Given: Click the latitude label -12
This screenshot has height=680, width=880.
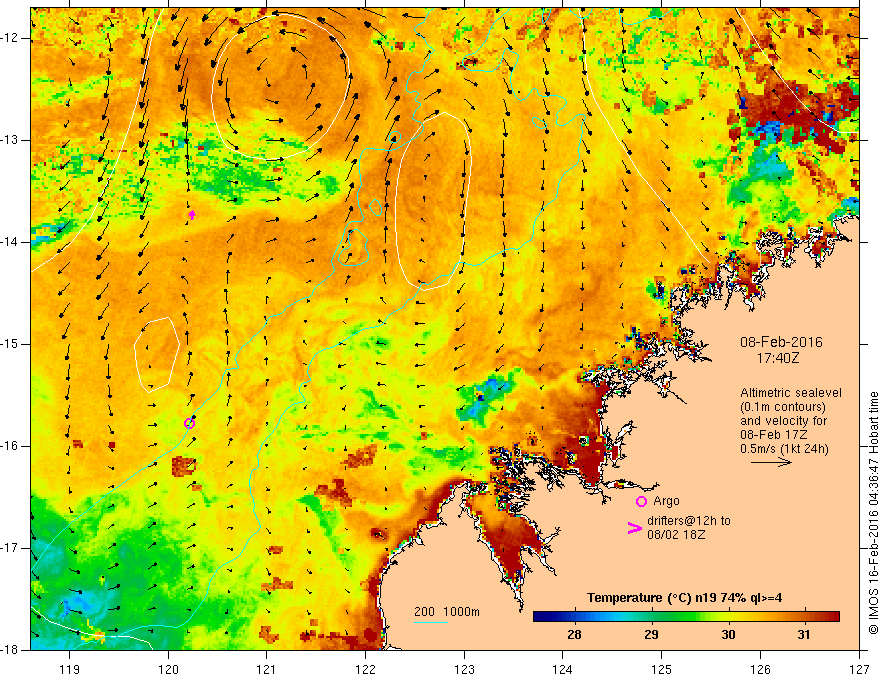Looking at the screenshot, I should pos(11,38).
